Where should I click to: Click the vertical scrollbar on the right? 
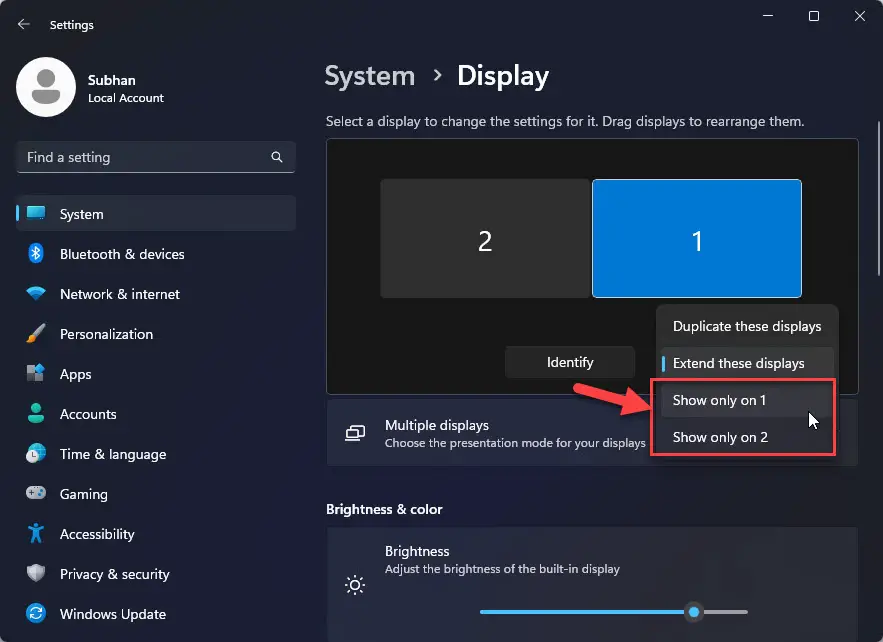tap(878, 198)
